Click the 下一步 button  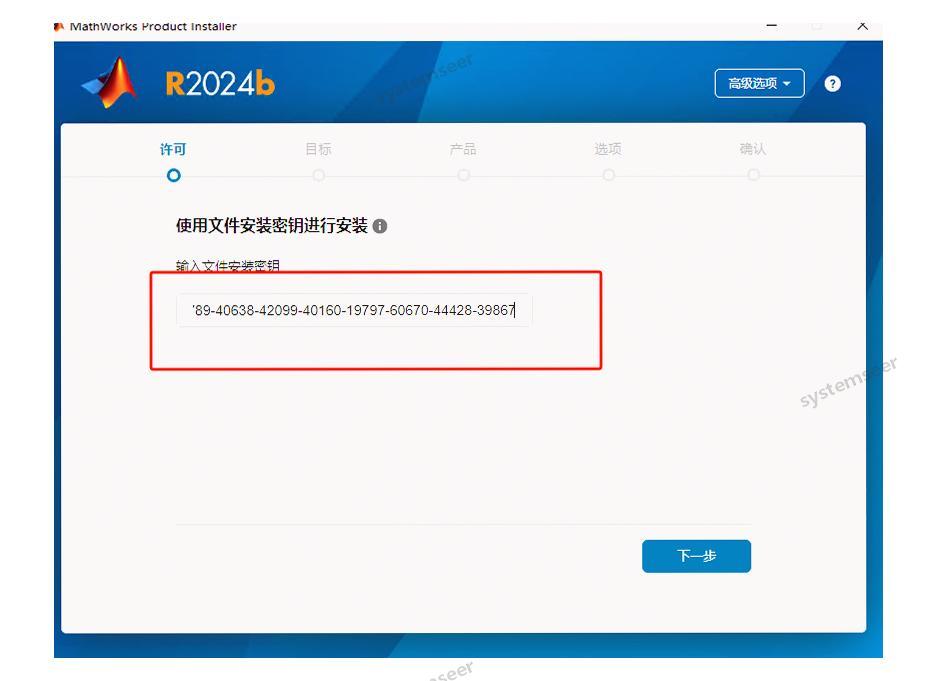(696, 556)
